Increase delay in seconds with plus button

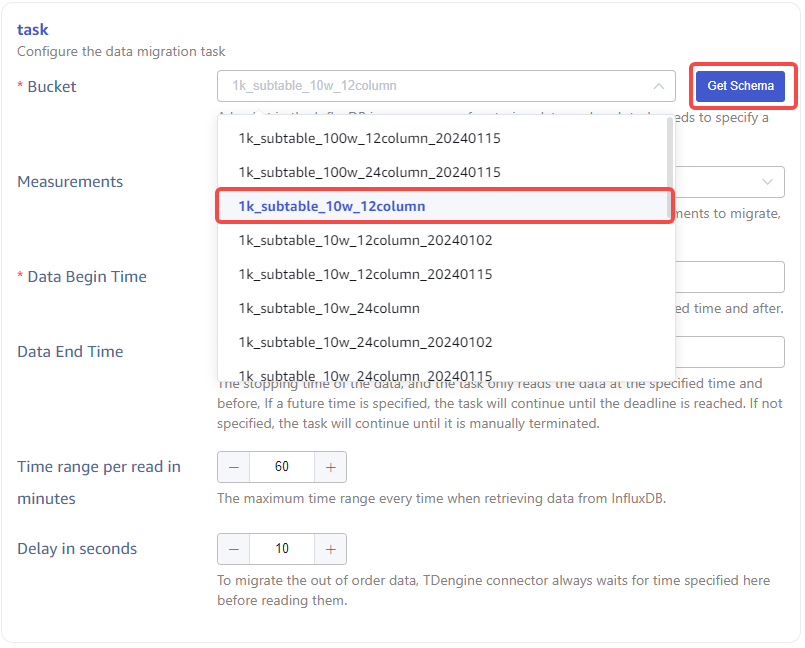point(330,549)
